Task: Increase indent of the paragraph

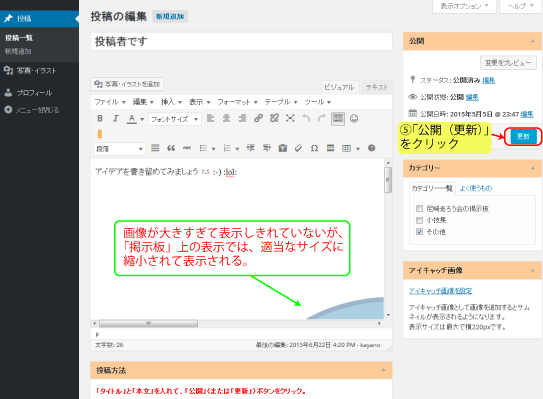Action: tap(266, 148)
